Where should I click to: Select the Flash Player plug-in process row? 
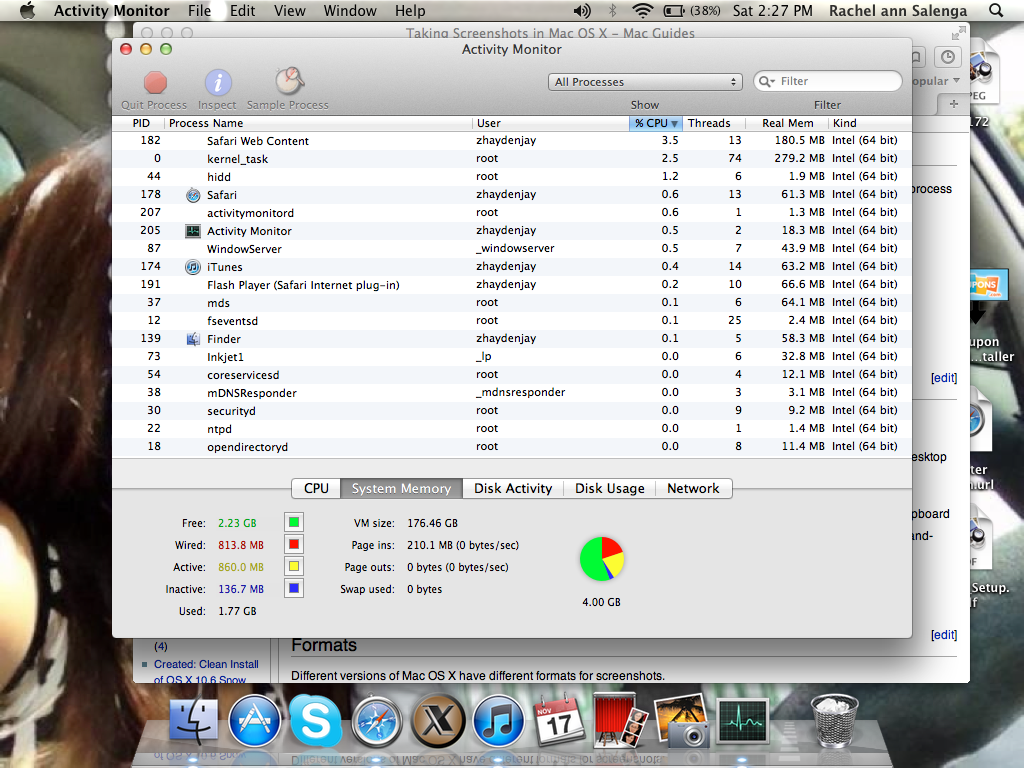[512, 285]
